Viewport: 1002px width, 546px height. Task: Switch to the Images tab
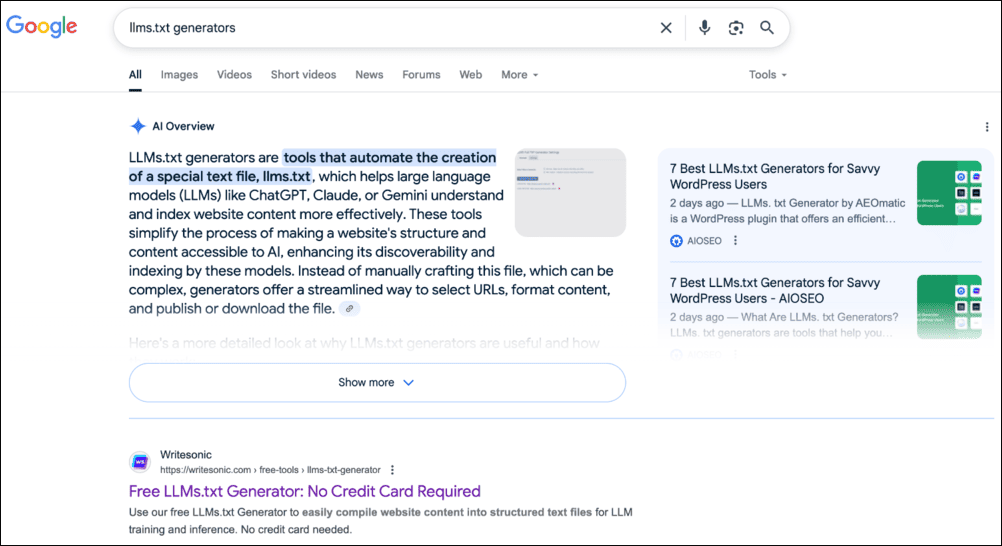[x=179, y=75]
